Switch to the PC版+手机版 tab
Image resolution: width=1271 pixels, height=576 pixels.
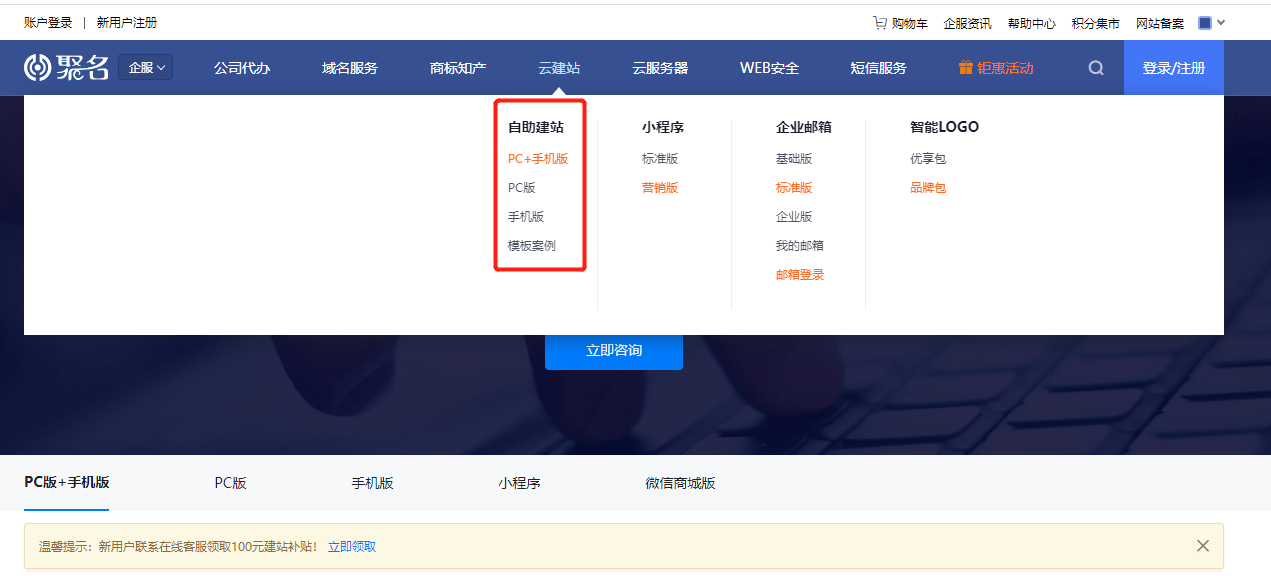67,483
